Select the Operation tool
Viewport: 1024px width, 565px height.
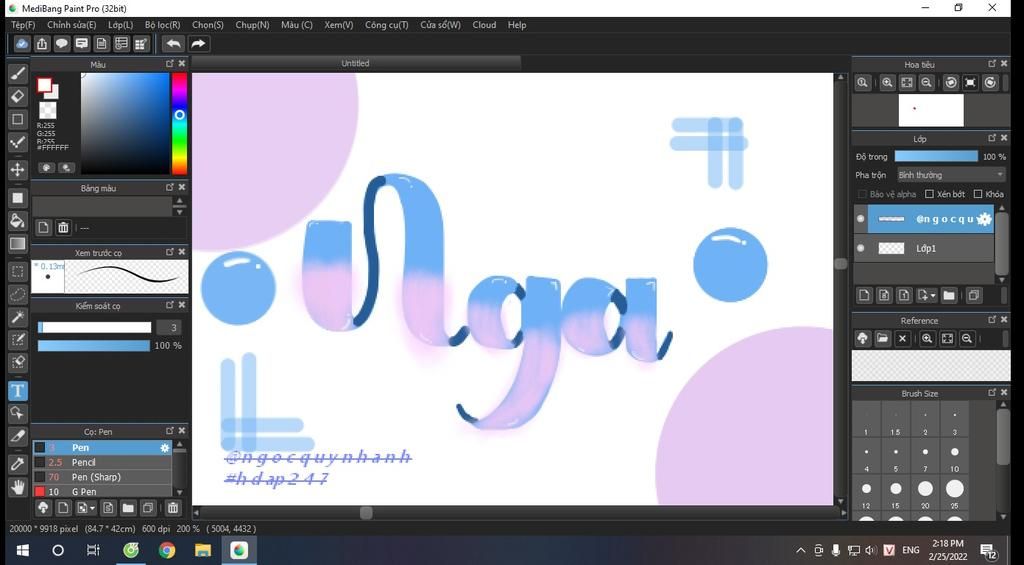click(18, 413)
